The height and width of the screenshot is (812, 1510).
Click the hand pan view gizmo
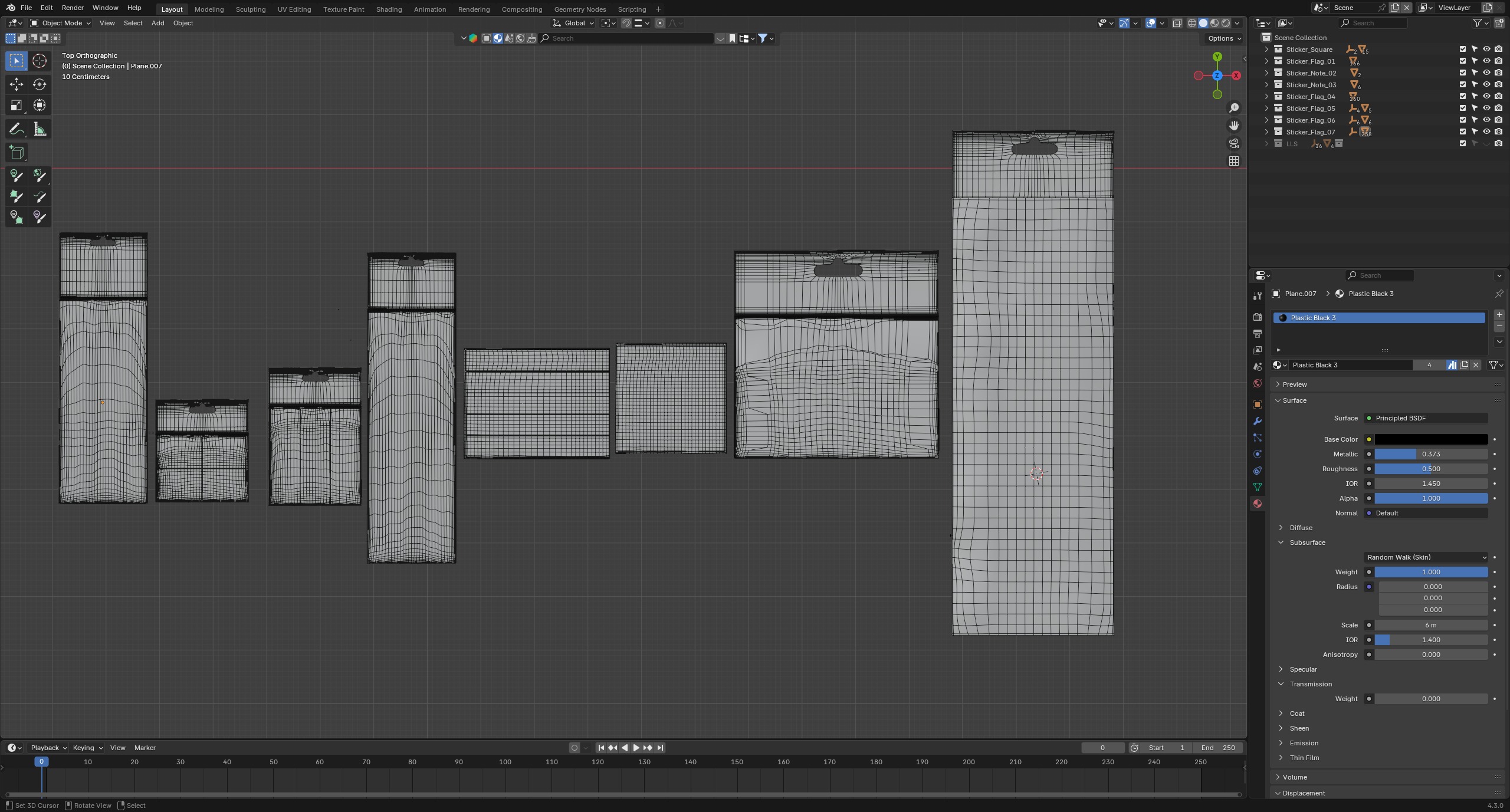1233,126
